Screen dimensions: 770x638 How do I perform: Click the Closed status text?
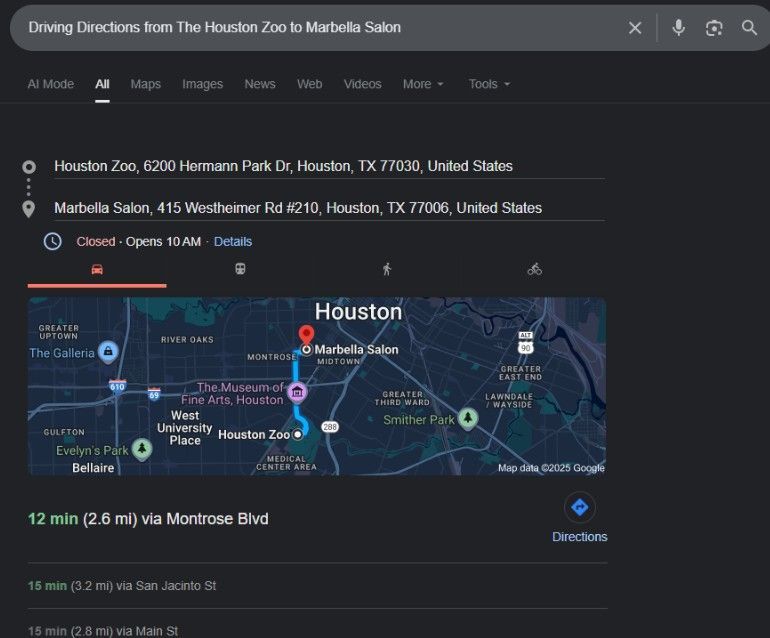point(96,242)
